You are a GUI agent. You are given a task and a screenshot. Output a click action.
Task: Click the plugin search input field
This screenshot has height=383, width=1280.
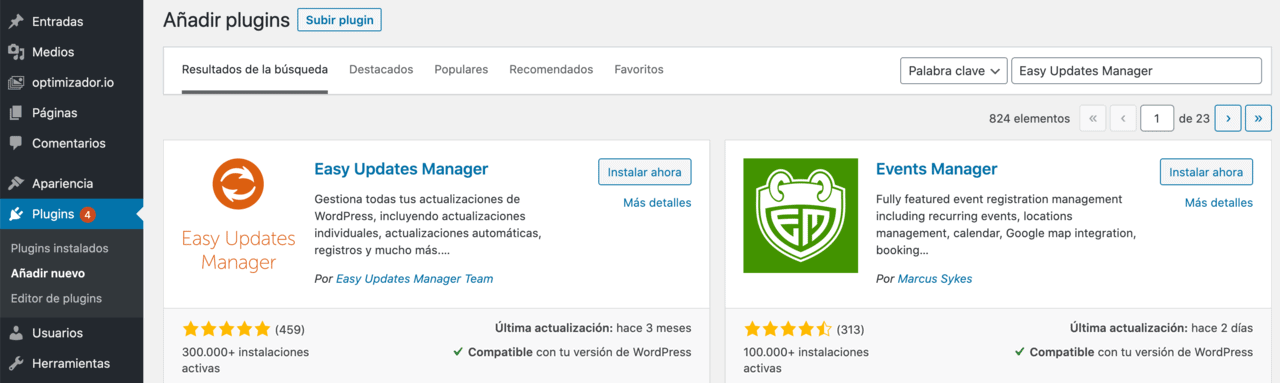click(1137, 71)
